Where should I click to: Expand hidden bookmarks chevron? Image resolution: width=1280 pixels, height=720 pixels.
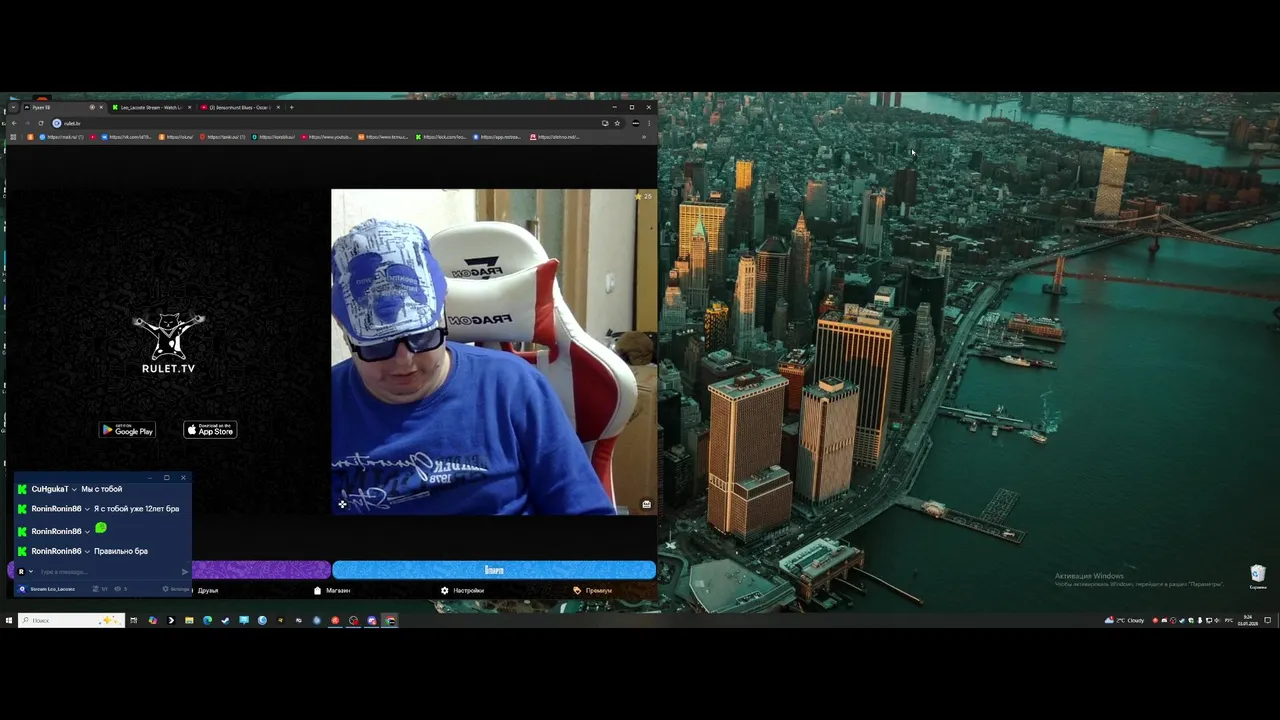click(x=643, y=137)
